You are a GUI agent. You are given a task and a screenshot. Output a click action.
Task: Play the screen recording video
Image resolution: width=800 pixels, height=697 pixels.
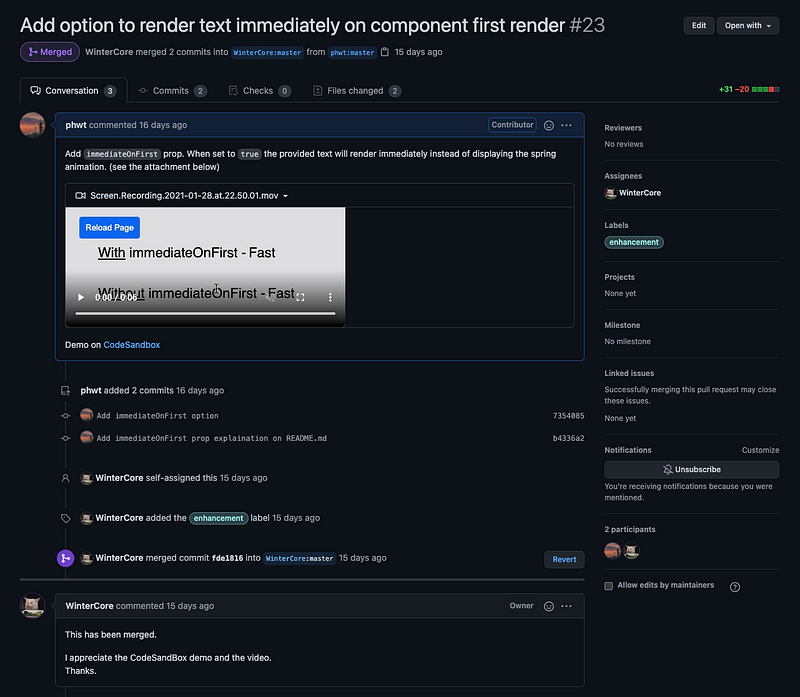pos(81,297)
